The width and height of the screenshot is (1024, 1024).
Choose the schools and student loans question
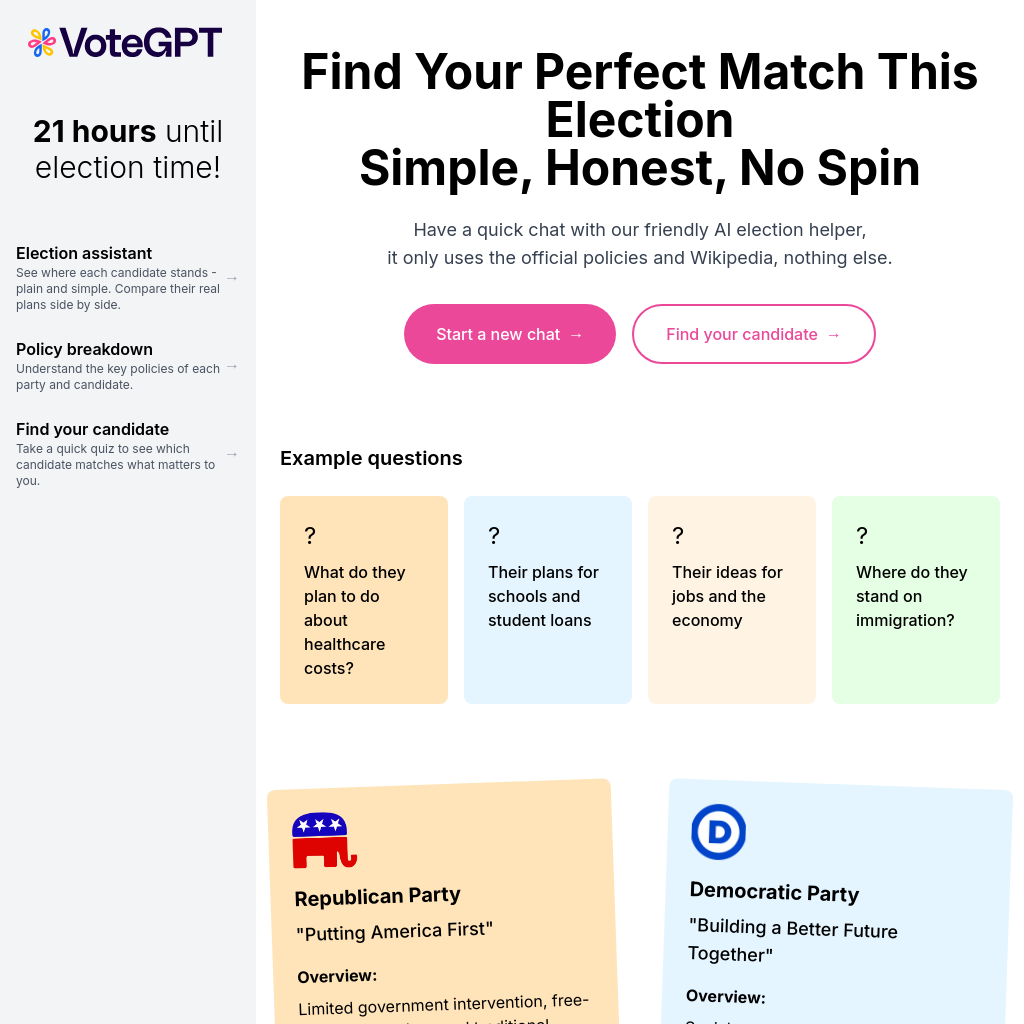pos(548,600)
